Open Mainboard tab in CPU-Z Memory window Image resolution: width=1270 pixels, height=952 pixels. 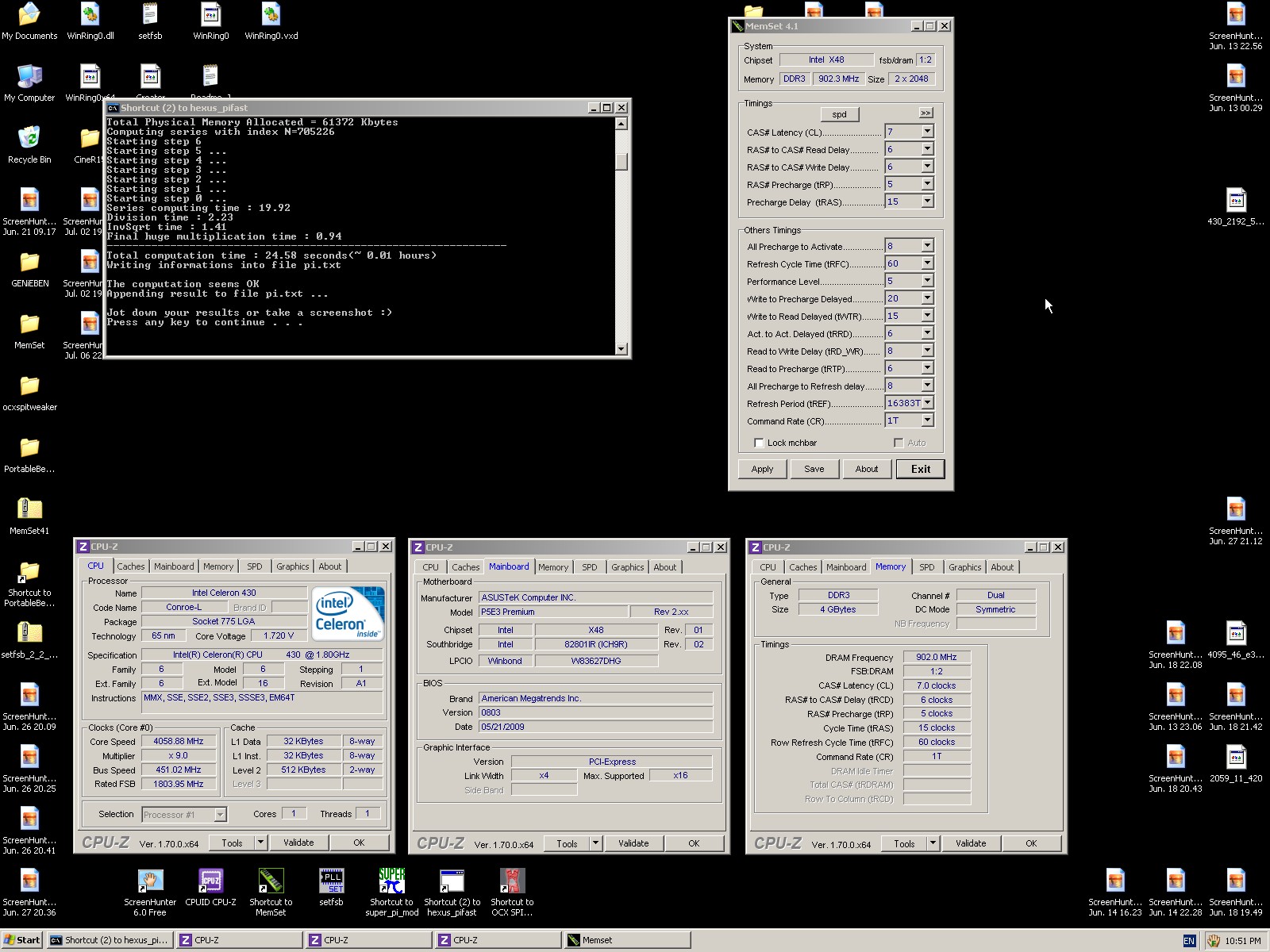pyautogui.click(x=846, y=567)
